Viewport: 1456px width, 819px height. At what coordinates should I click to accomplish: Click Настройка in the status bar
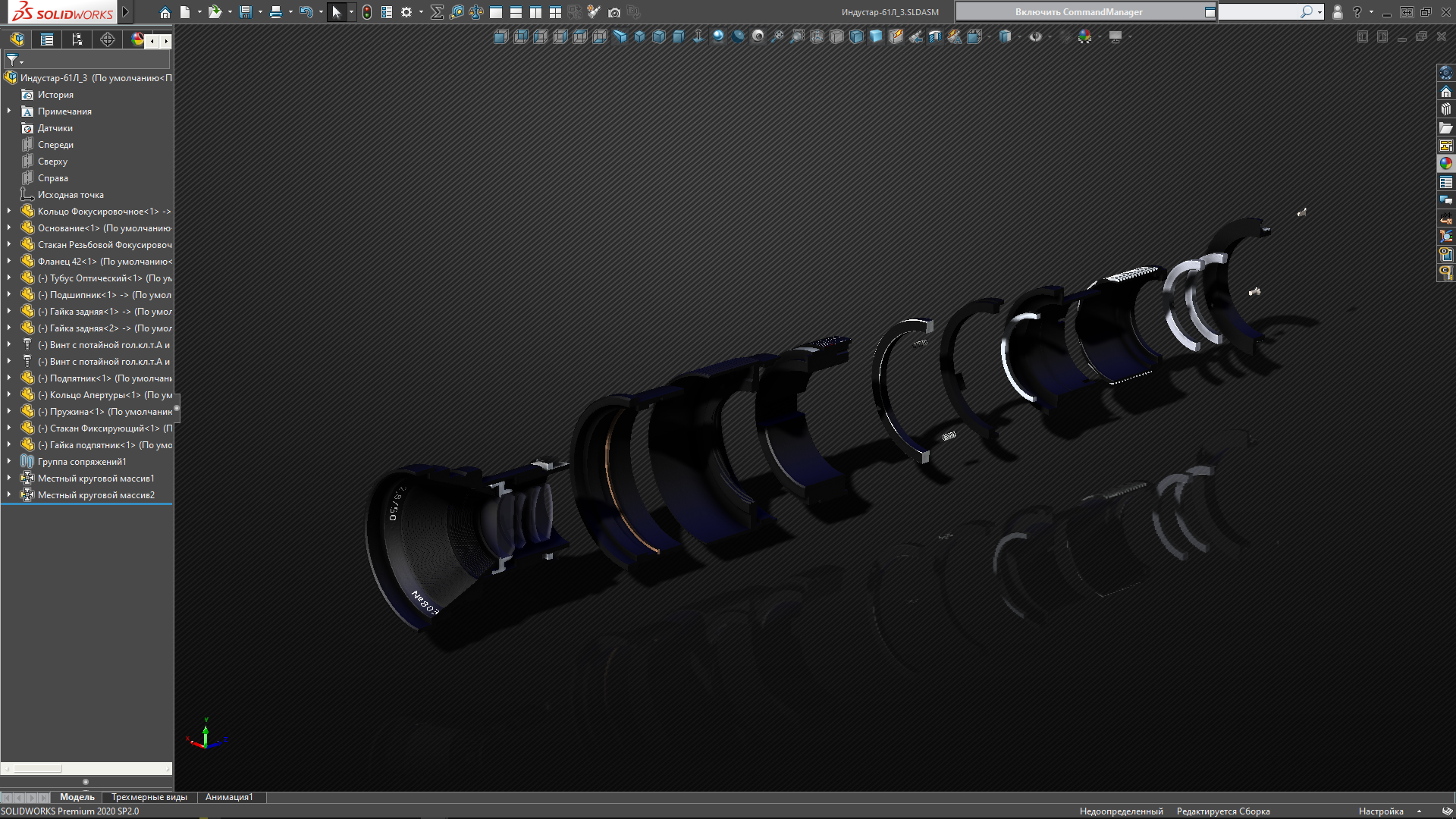1381,811
